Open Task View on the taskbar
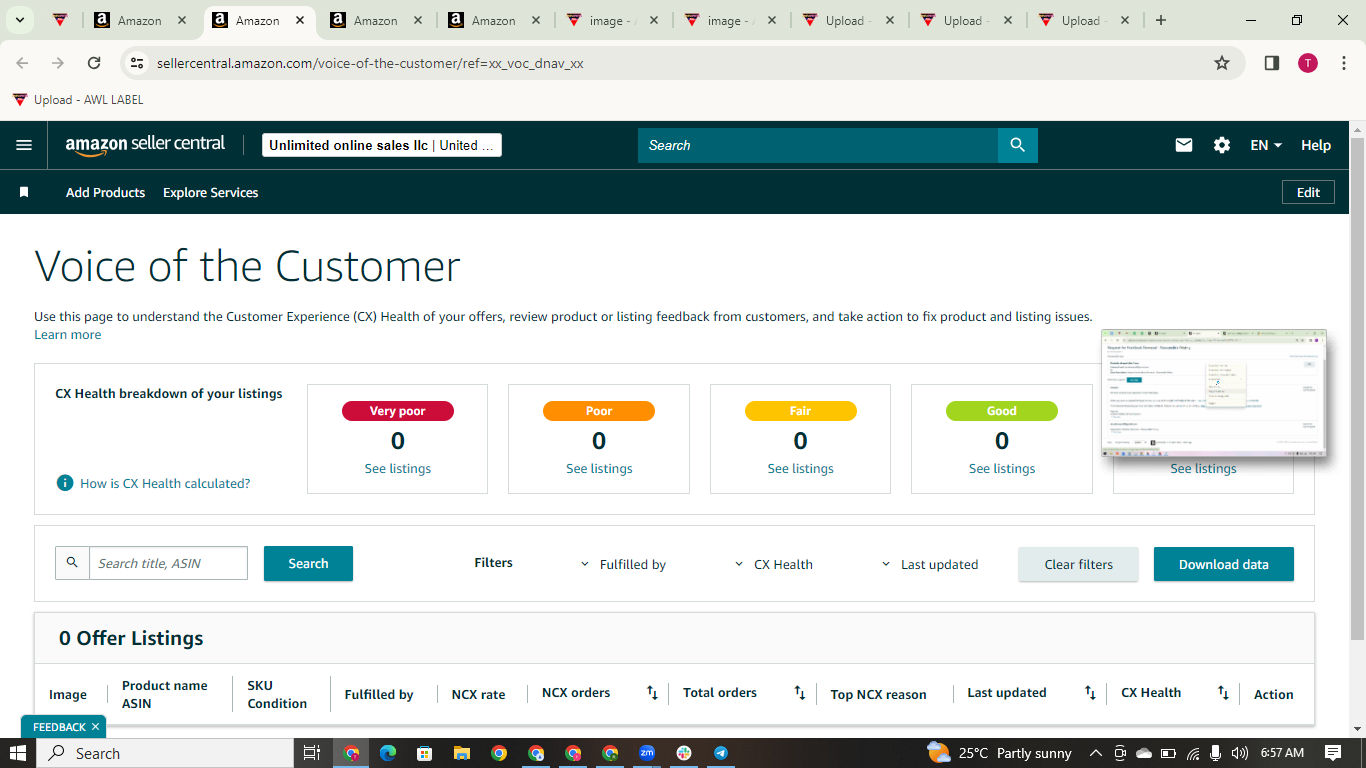The image size is (1366, 768). [311, 753]
